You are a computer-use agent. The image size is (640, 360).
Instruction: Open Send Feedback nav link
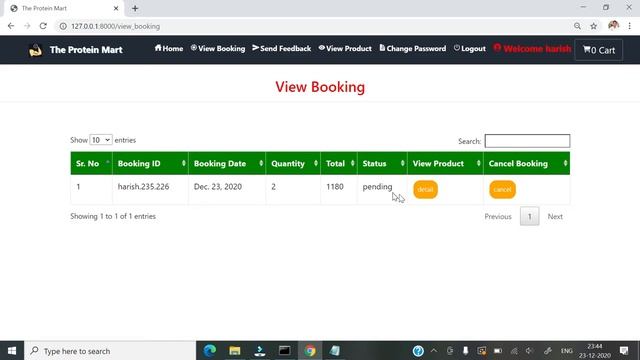282,48
